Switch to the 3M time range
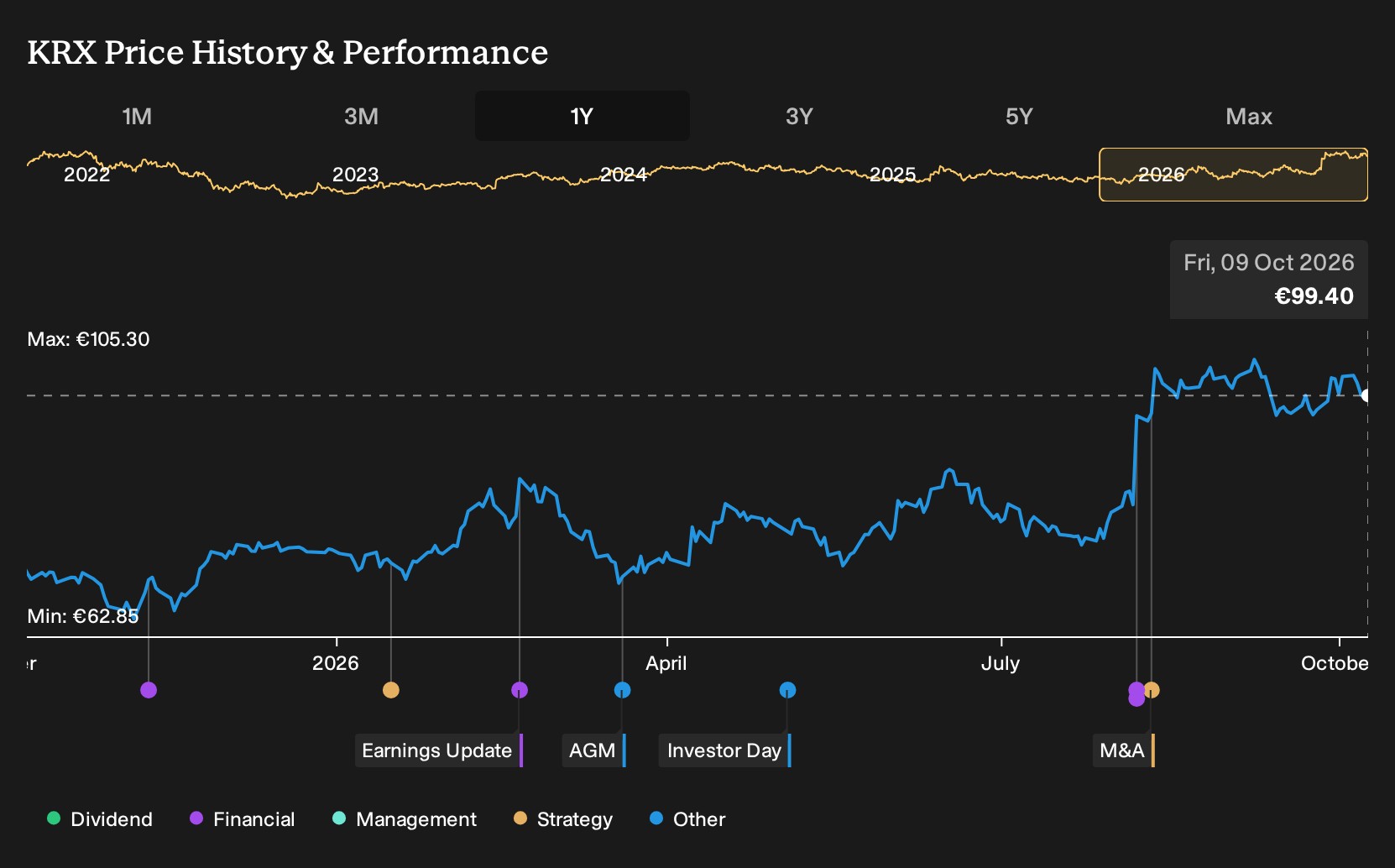Screen dimensions: 1395x868 click(361, 116)
